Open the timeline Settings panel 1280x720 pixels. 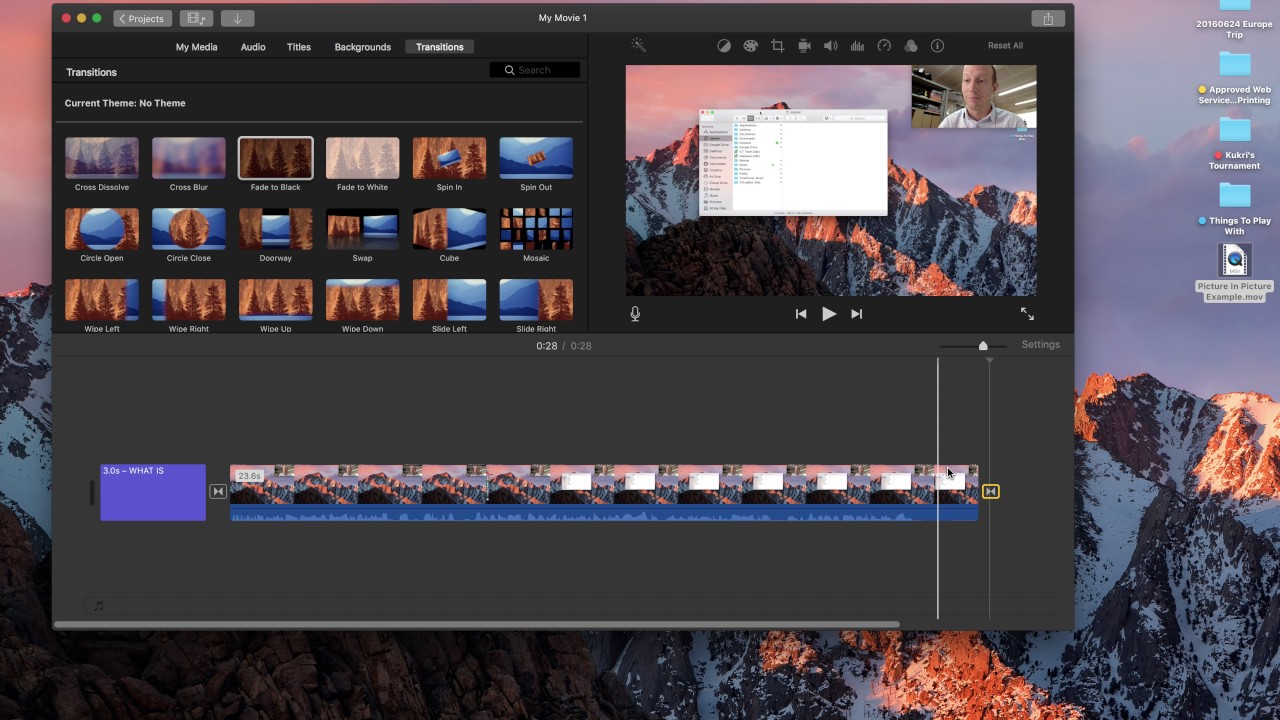1040,344
